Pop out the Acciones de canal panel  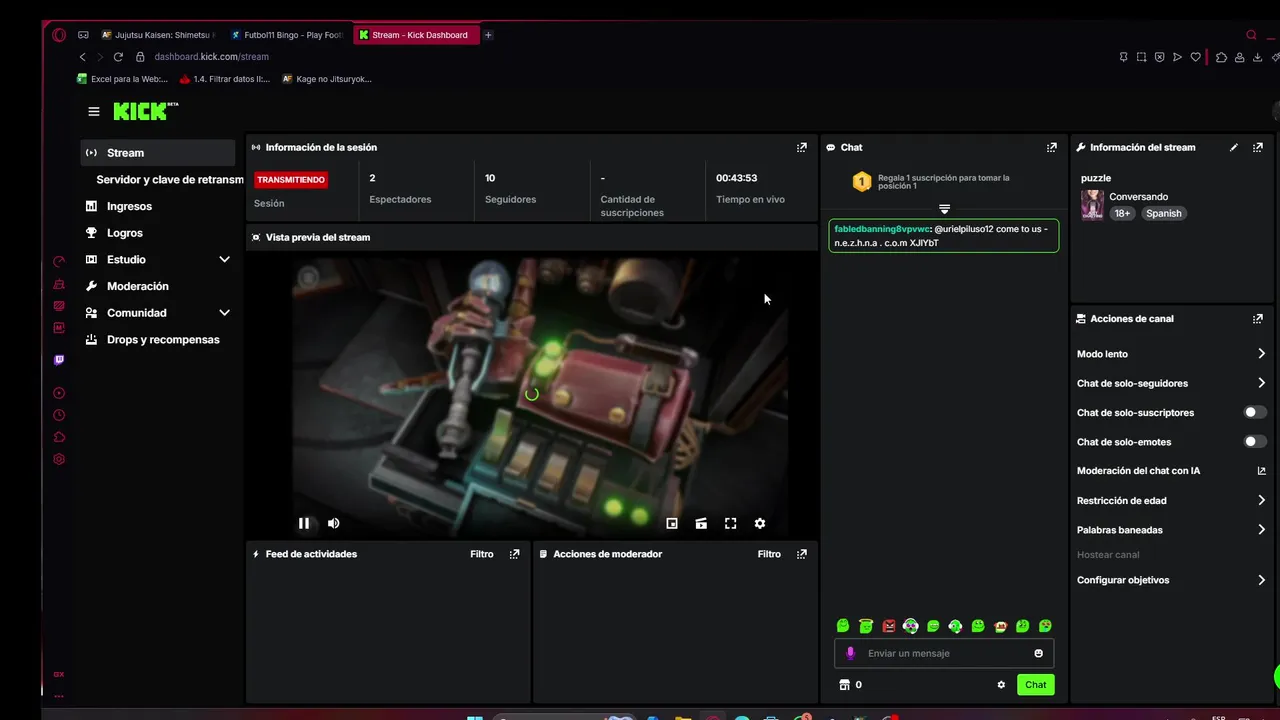(1257, 319)
